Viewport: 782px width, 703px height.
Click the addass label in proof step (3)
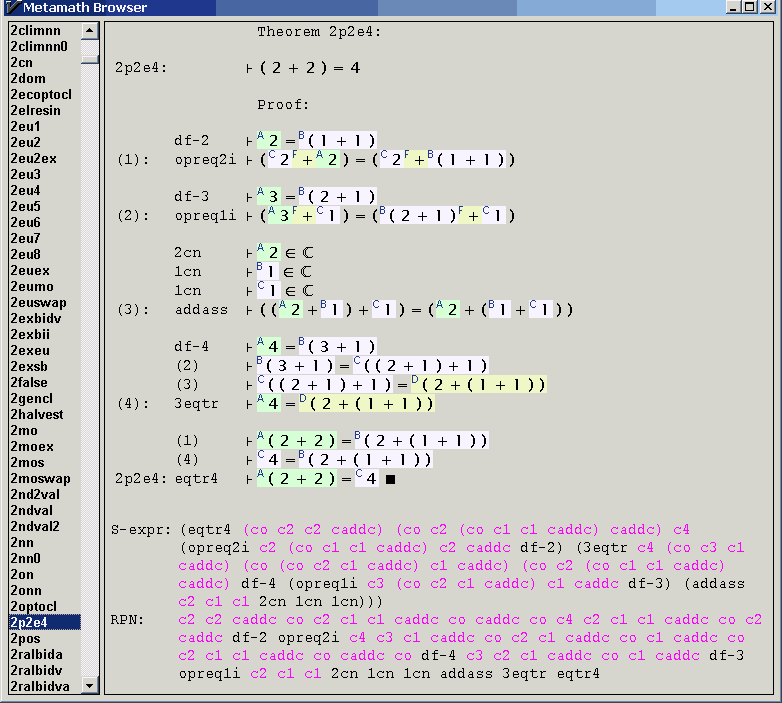201,310
